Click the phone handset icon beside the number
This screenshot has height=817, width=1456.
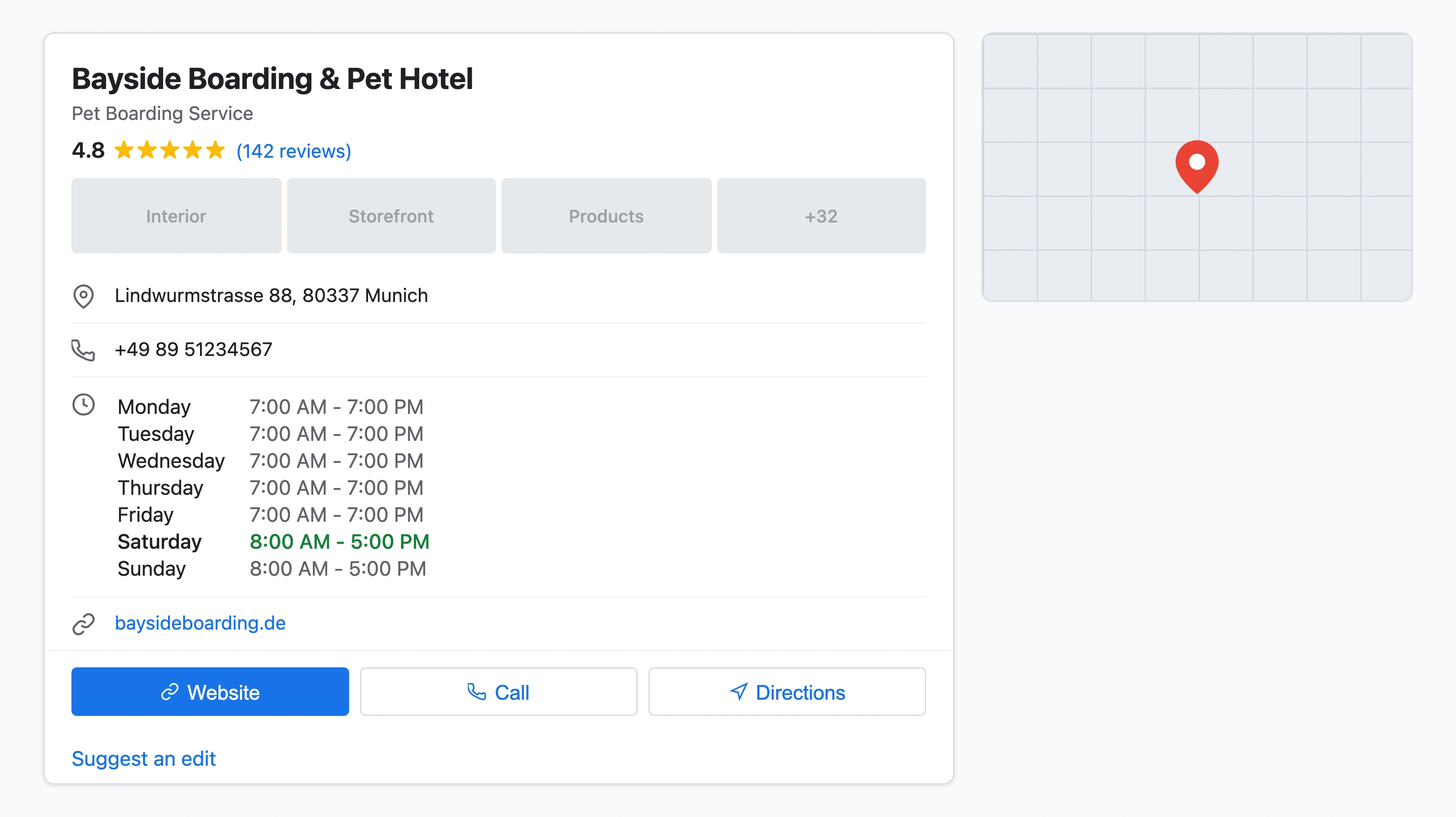(83, 350)
